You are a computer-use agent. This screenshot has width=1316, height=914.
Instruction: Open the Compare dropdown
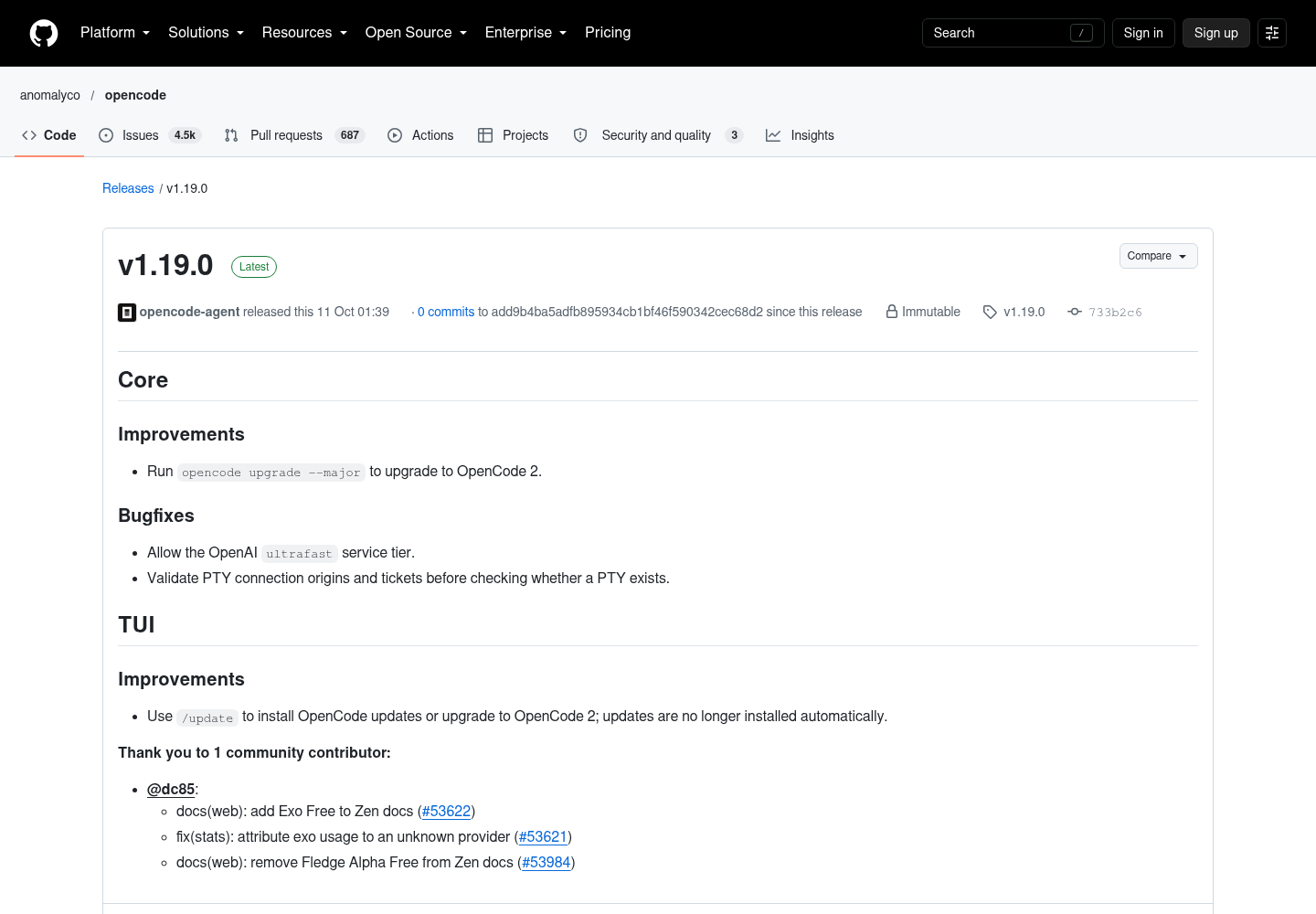coord(1158,256)
